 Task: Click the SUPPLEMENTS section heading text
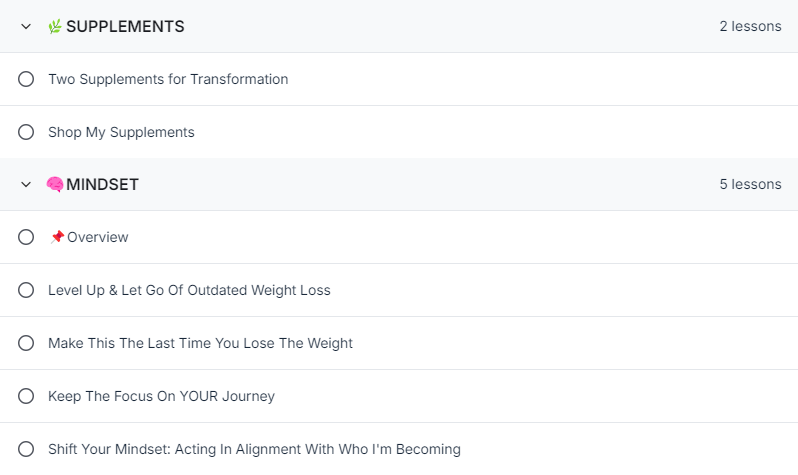[x=125, y=26]
